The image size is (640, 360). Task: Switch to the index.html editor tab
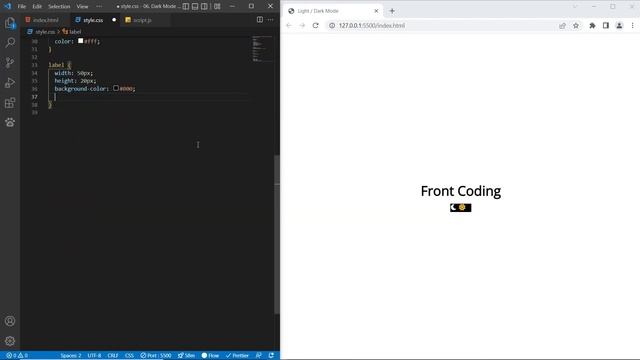(45, 20)
